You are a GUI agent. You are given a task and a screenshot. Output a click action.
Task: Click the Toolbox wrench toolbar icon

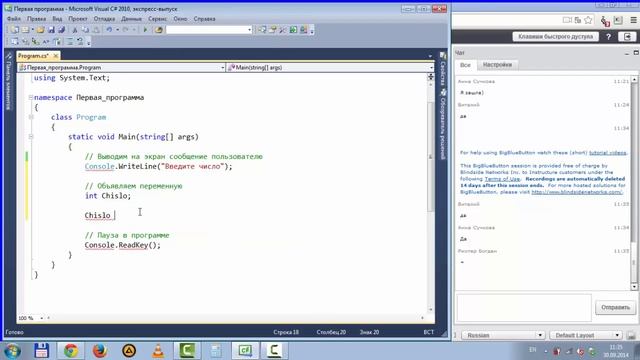[283, 30]
